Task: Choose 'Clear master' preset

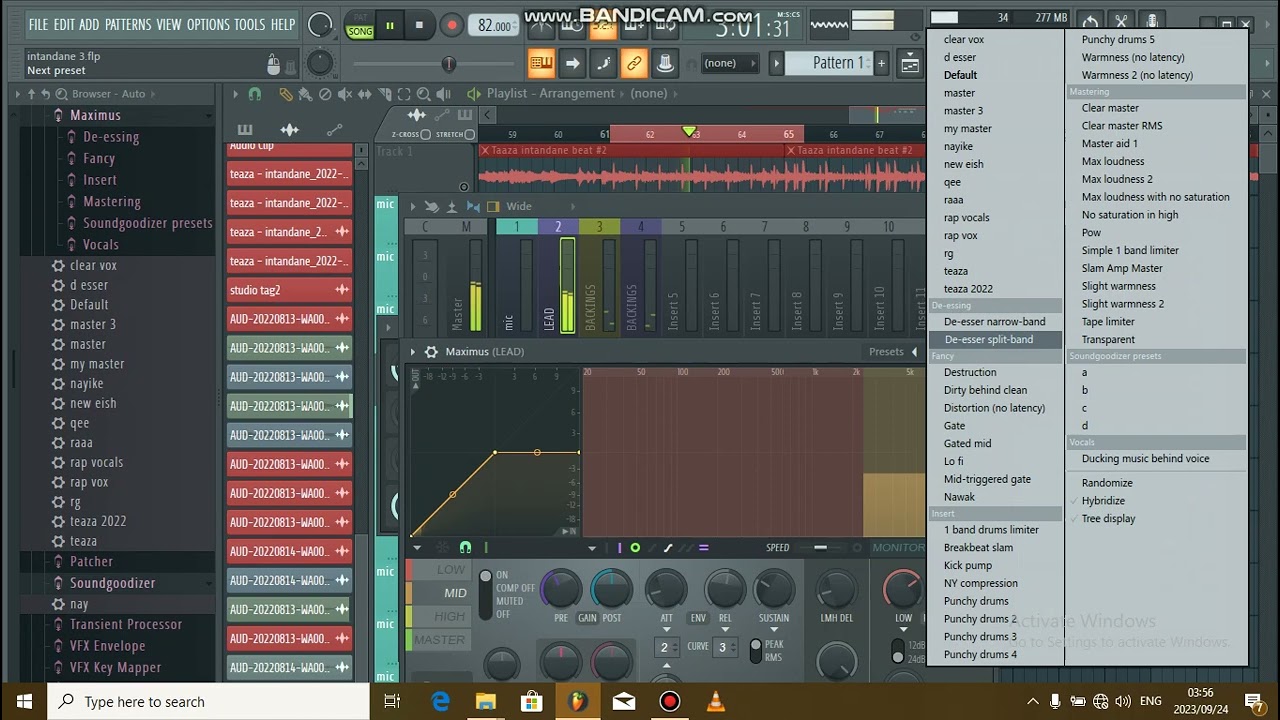Action: pos(1110,108)
